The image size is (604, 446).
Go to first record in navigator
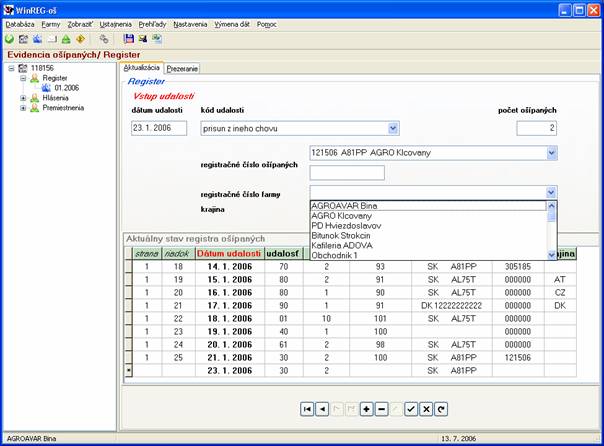pyautogui.click(x=308, y=409)
